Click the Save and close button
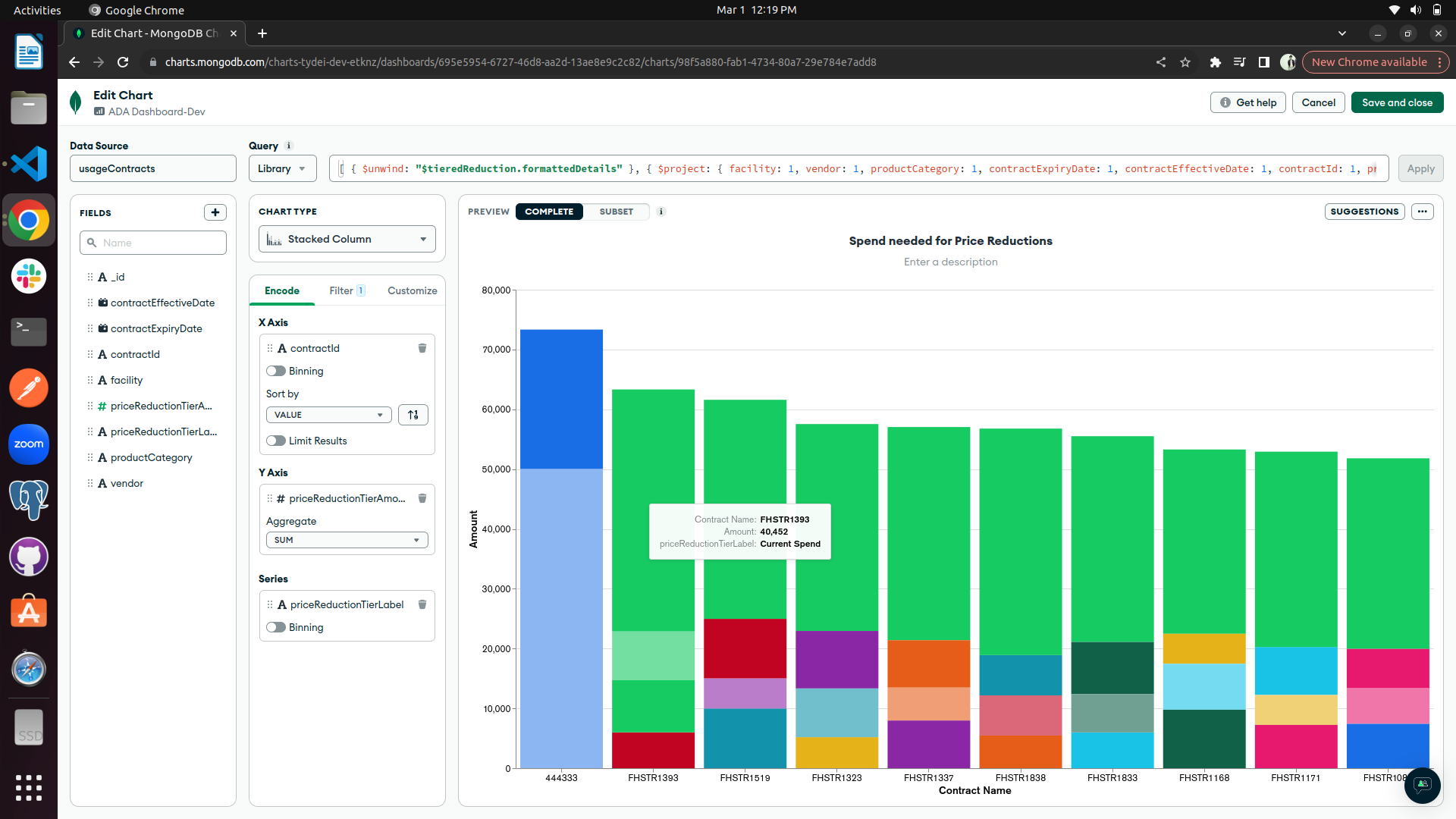This screenshot has height=819, width=1456. point(1397,102)
